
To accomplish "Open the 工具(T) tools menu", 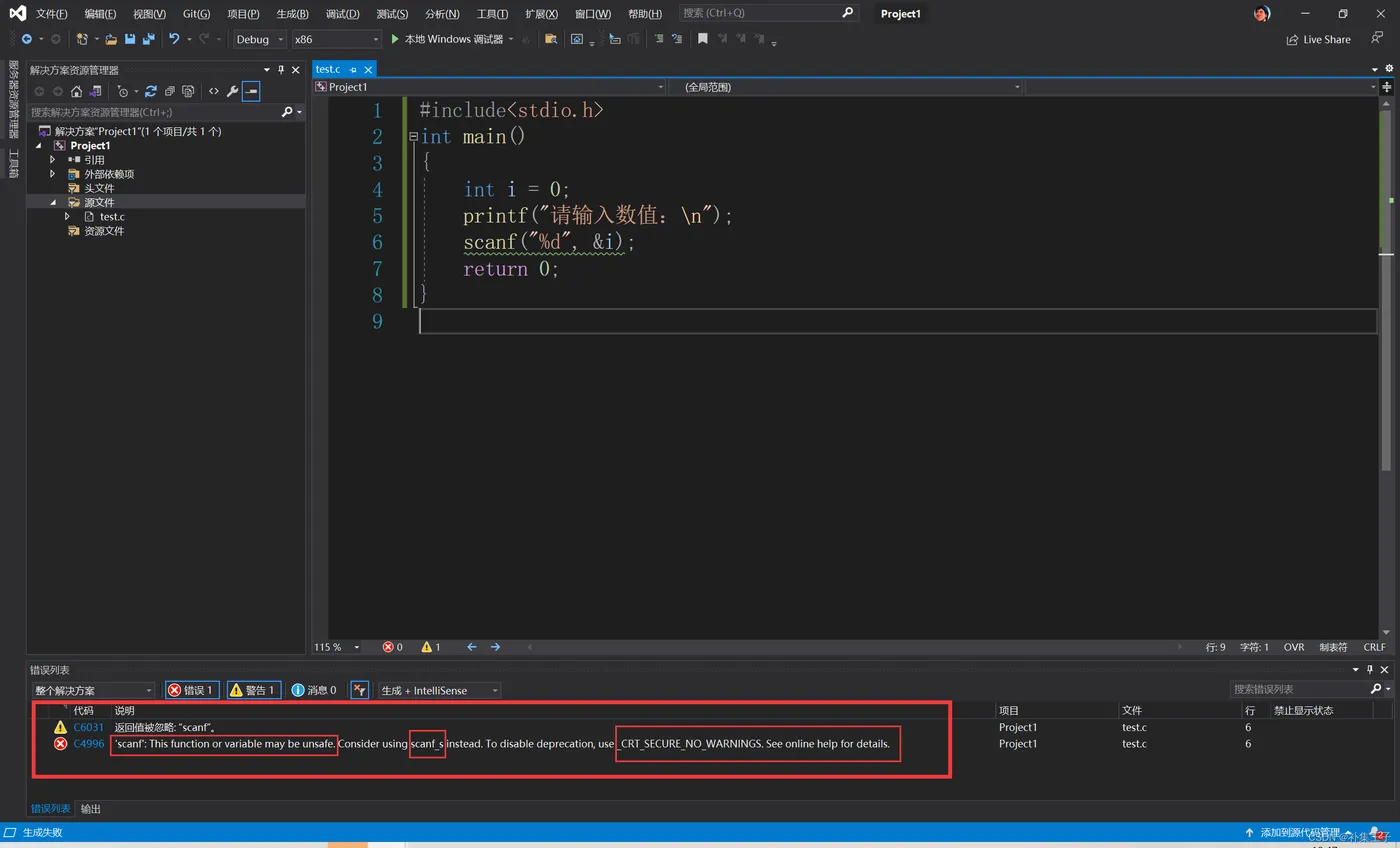I will (x=492, y=14).
